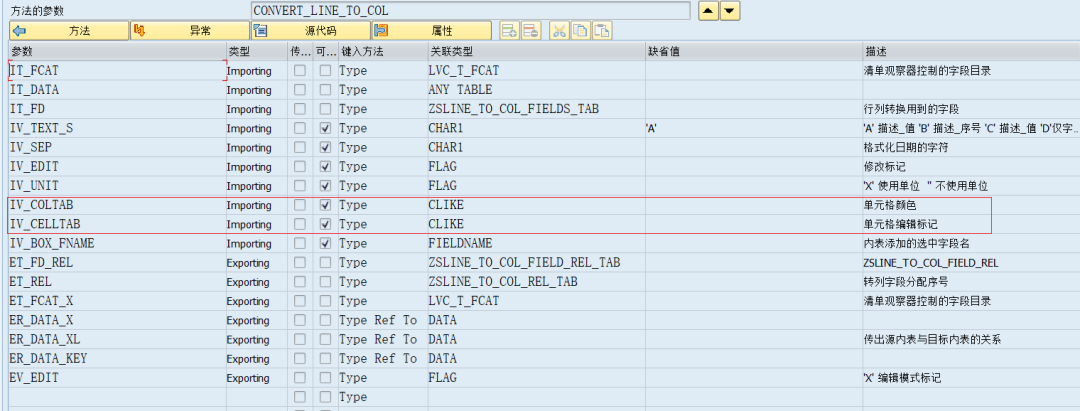Uncheck optional checkbox for IV_BOX_FNAME
The height and width of the screenshot is (411, 1080).
[326, 244]
